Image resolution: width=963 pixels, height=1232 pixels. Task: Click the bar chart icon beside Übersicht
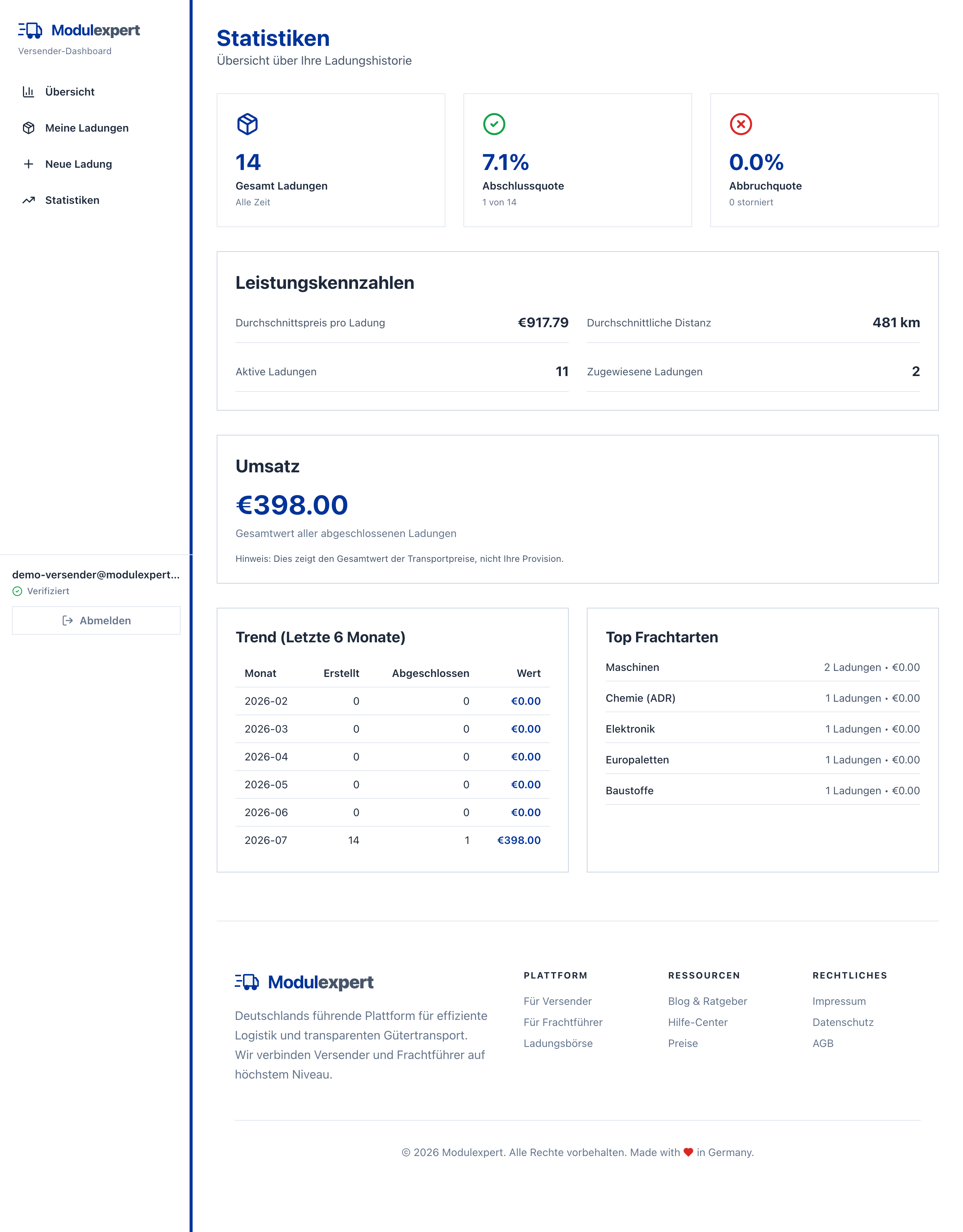click(x=29, y=92)
